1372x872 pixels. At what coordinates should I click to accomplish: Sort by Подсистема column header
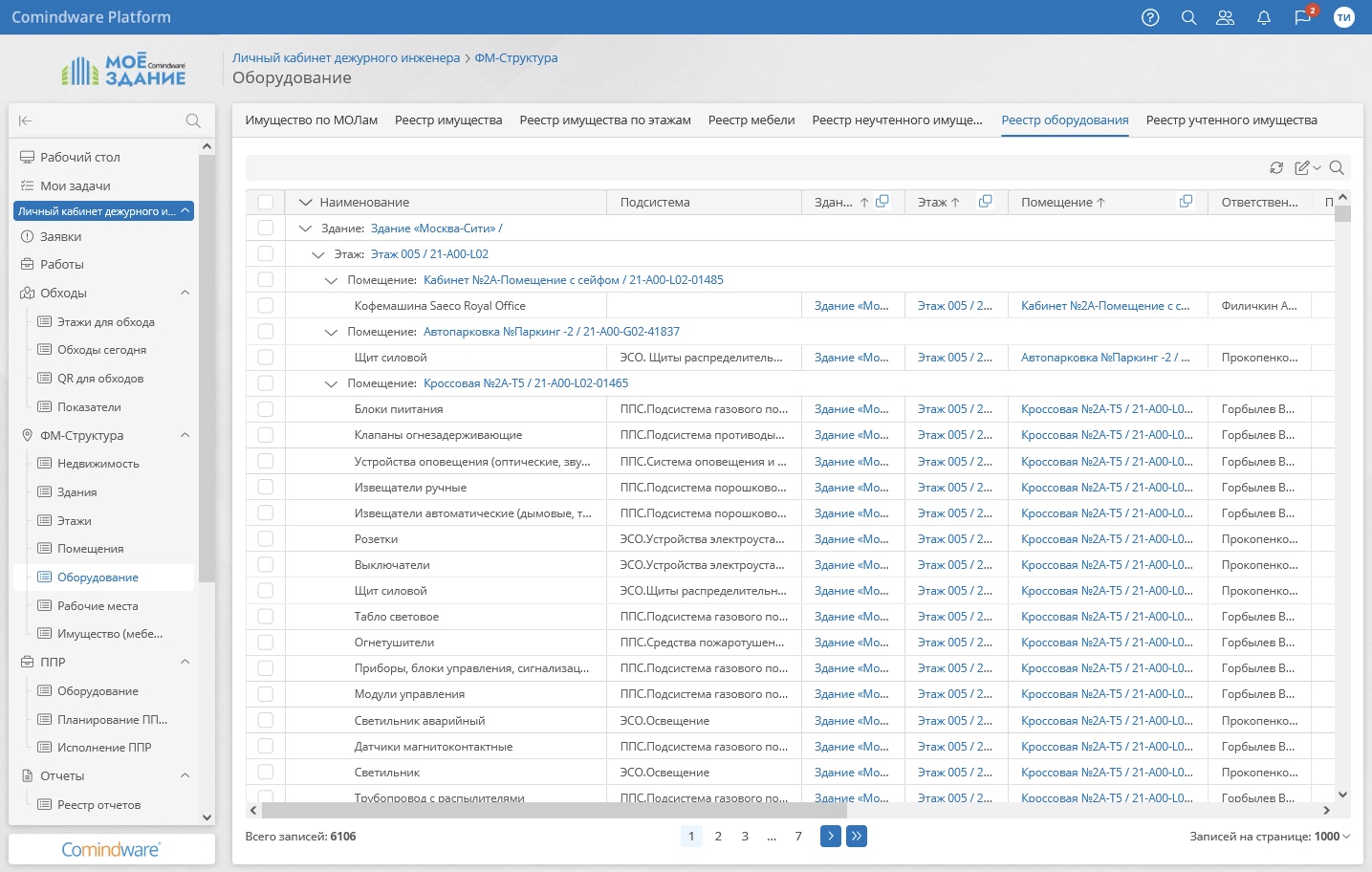655,203
